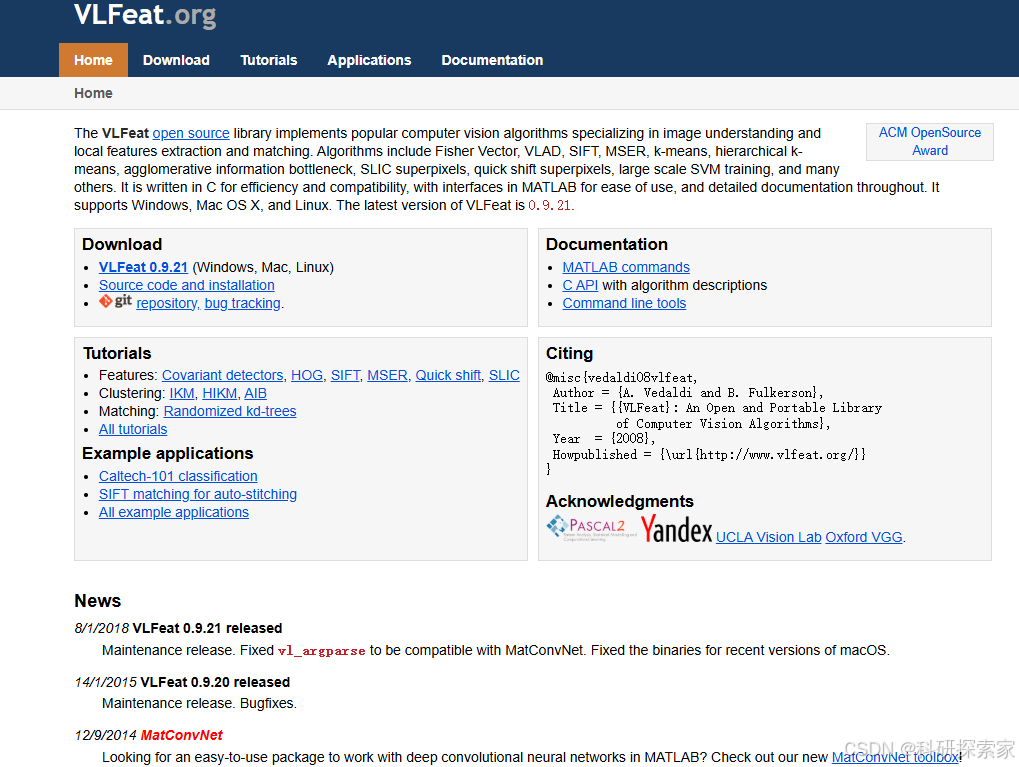Open the git repository link
The image size is (1019, 767).
pyautogui.click(x=168, y=304)
